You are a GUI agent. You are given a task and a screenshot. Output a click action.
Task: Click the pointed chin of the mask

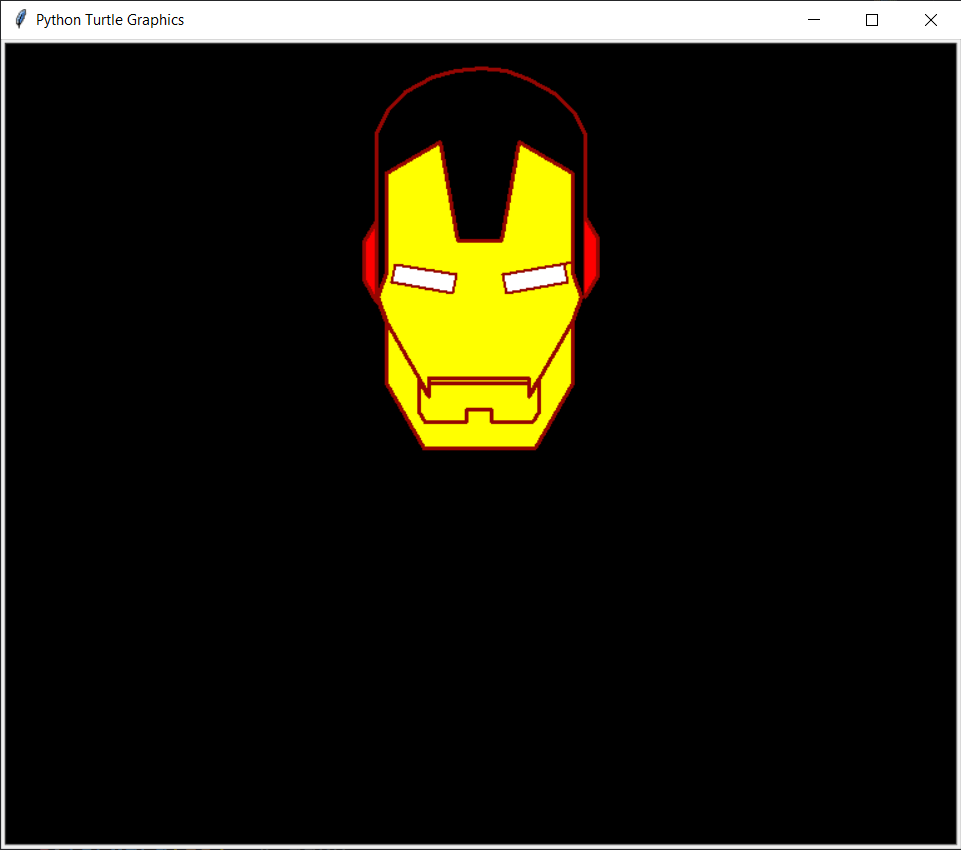(480, 440)
